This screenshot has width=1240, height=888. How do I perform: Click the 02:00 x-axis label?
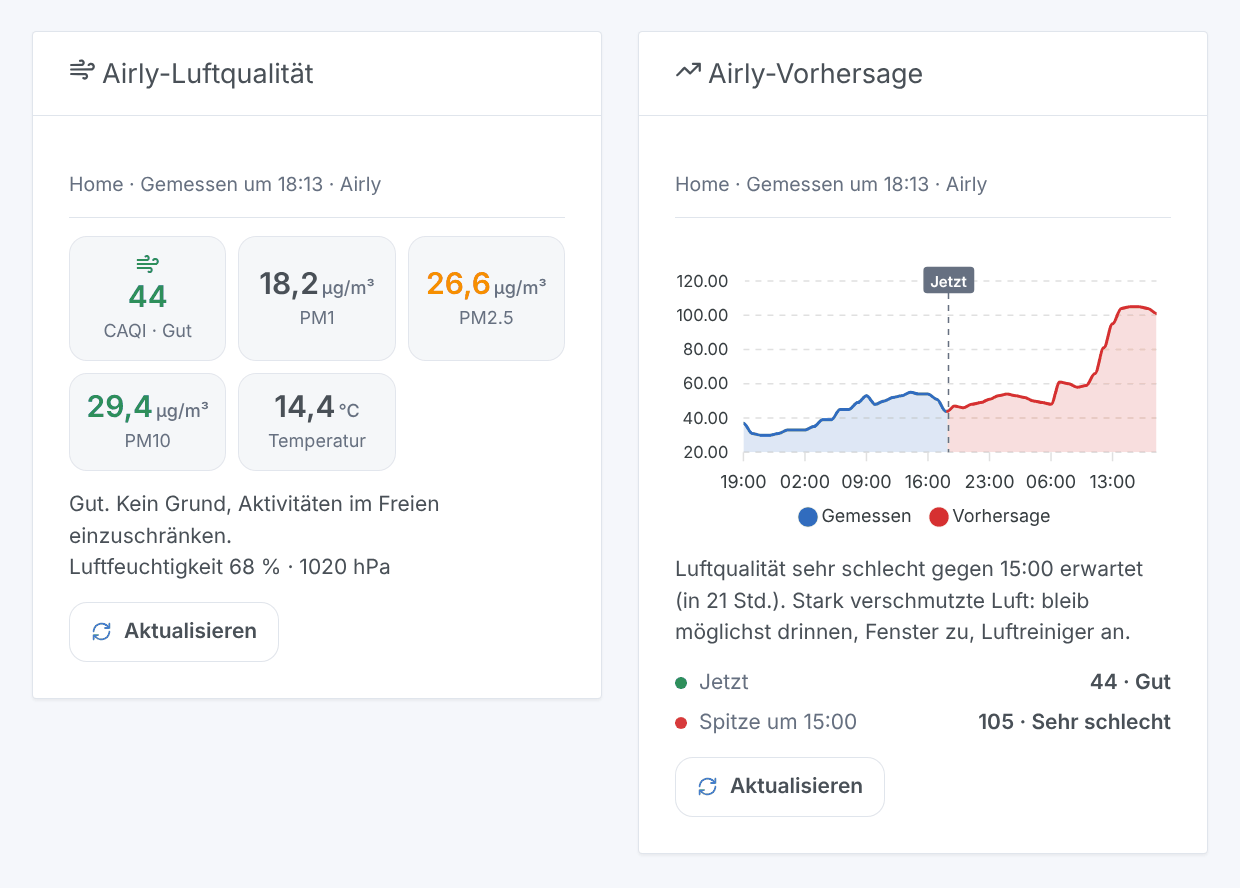[805, 482]
